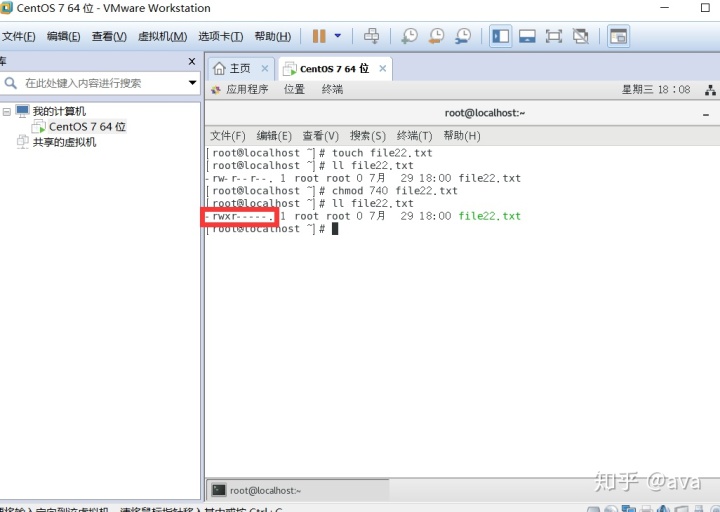Send Ctrl+Alt+Del to the virtual machine
This screenshot has width=720, height=512.
(x=371, y=36)
